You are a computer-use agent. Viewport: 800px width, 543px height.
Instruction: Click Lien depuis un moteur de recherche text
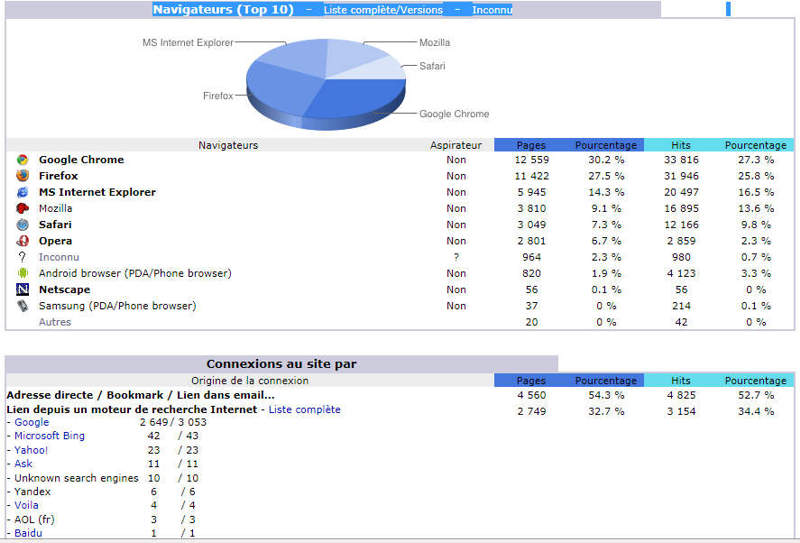tap(132, 409)
